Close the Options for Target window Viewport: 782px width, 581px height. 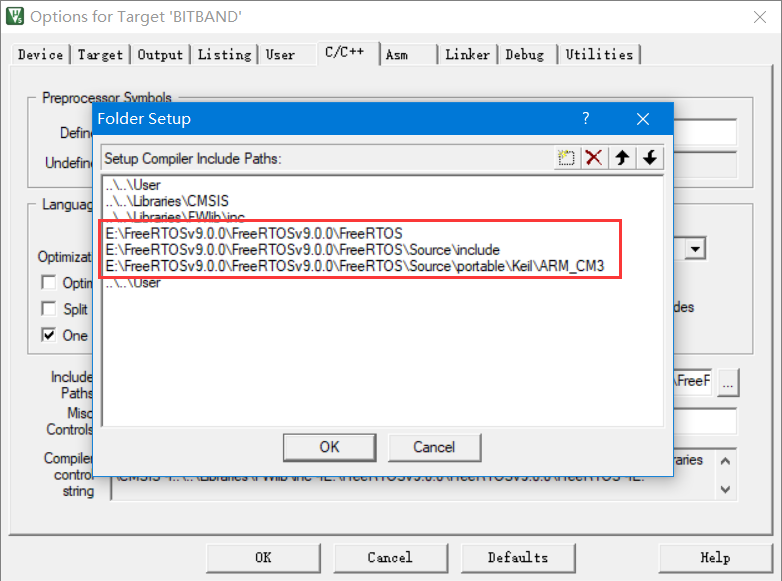[760, 17]
